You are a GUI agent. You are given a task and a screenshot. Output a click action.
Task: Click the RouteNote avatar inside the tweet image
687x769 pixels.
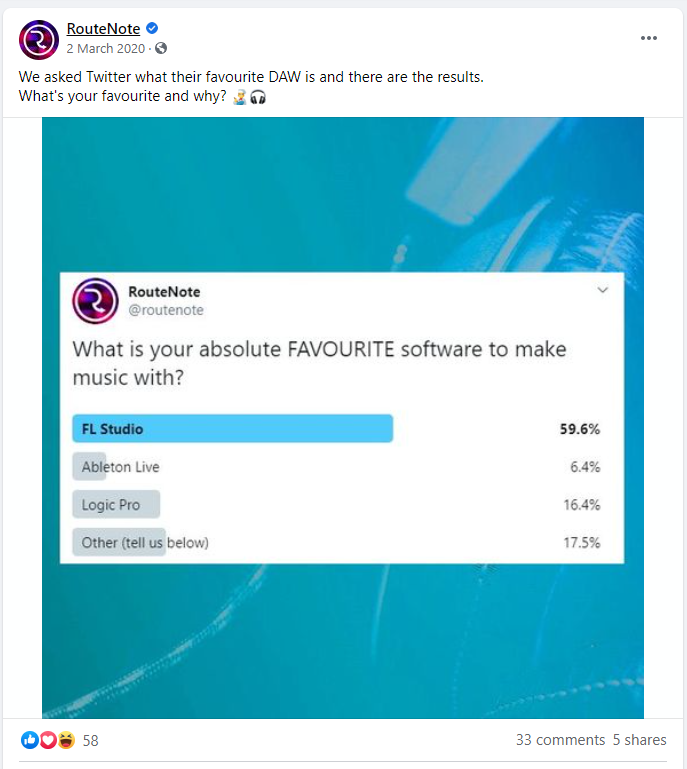(95, 301)
